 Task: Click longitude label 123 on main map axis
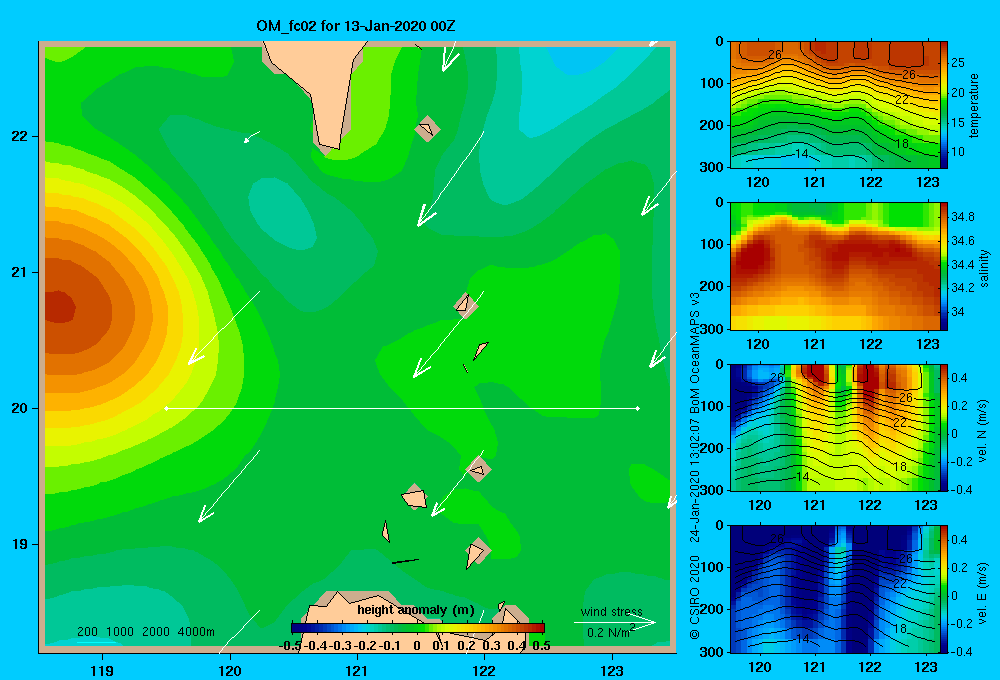point(612,670)
